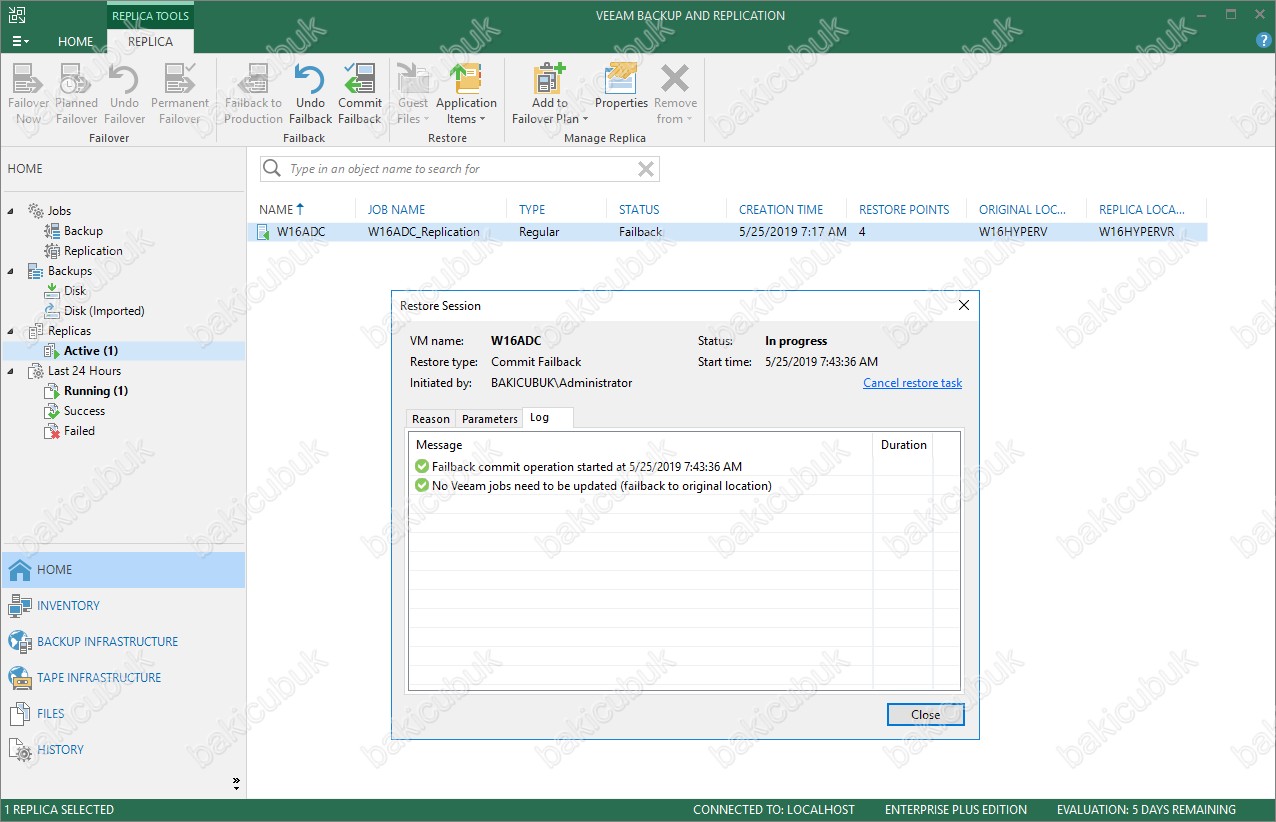Screen dimensions: 1276x822
Task: Click the Jobs gear icon in tree
Action: pyautogui.click(x=35, y=211)
